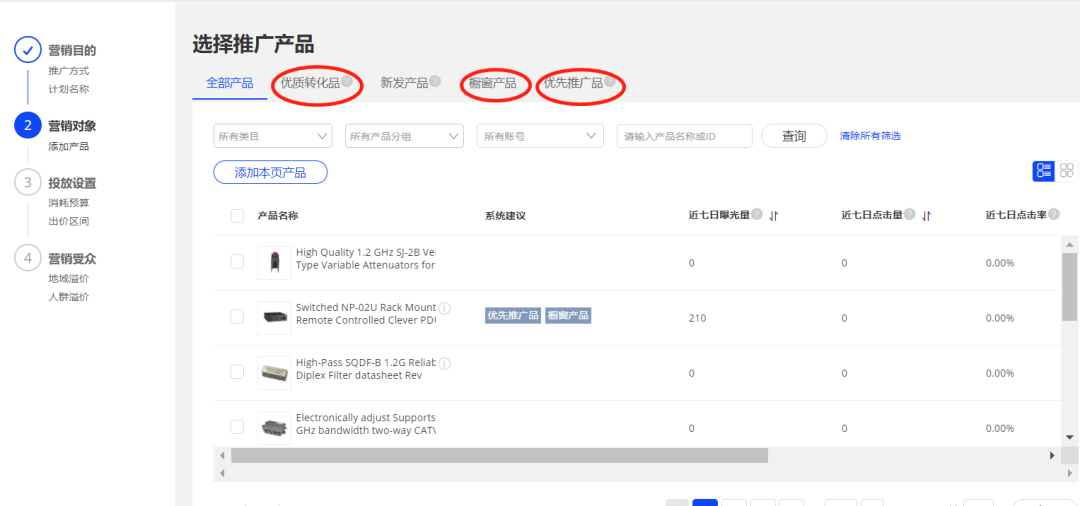The width and height of the screenshot is (1080, 506).
Task: Click help icon next to 新发产品 tab
Action: (x=435, y=81)
